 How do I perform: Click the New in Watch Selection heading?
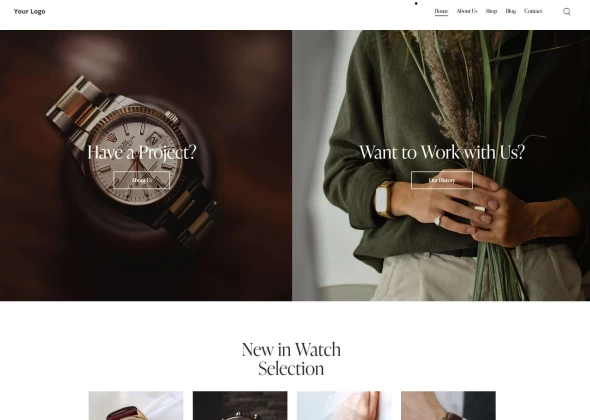click(291, 359)
